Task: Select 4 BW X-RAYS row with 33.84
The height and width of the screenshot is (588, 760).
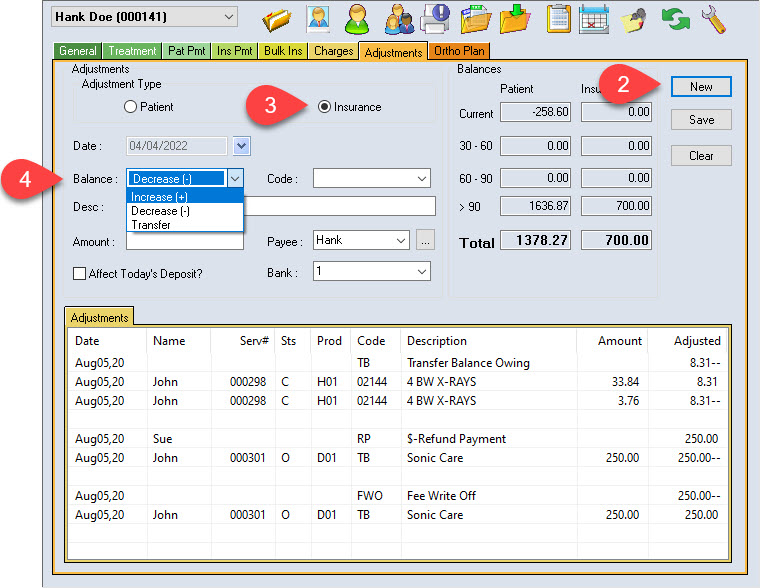Action: [397, 381]
